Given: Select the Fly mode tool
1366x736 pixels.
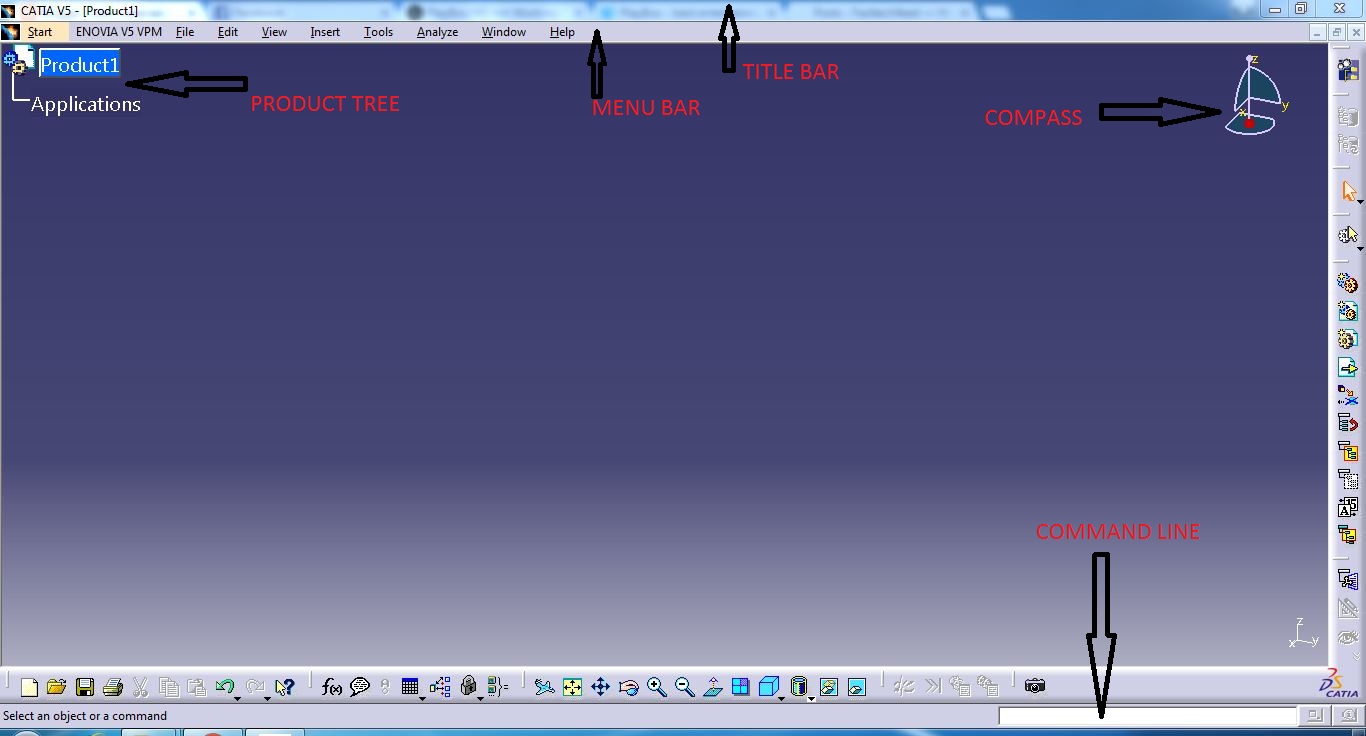Looking at the screenshot, I should [543, 687].
